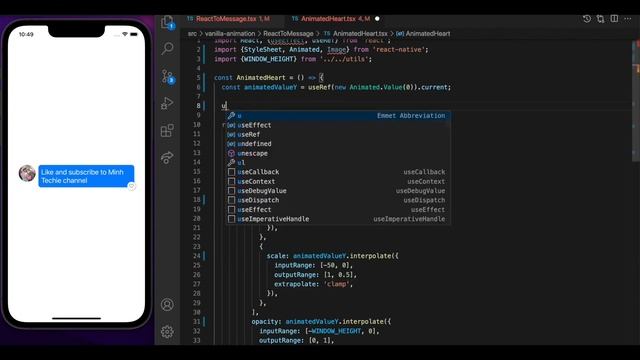
Task: Open the editor More Actions menu
Action: (628, 19)
